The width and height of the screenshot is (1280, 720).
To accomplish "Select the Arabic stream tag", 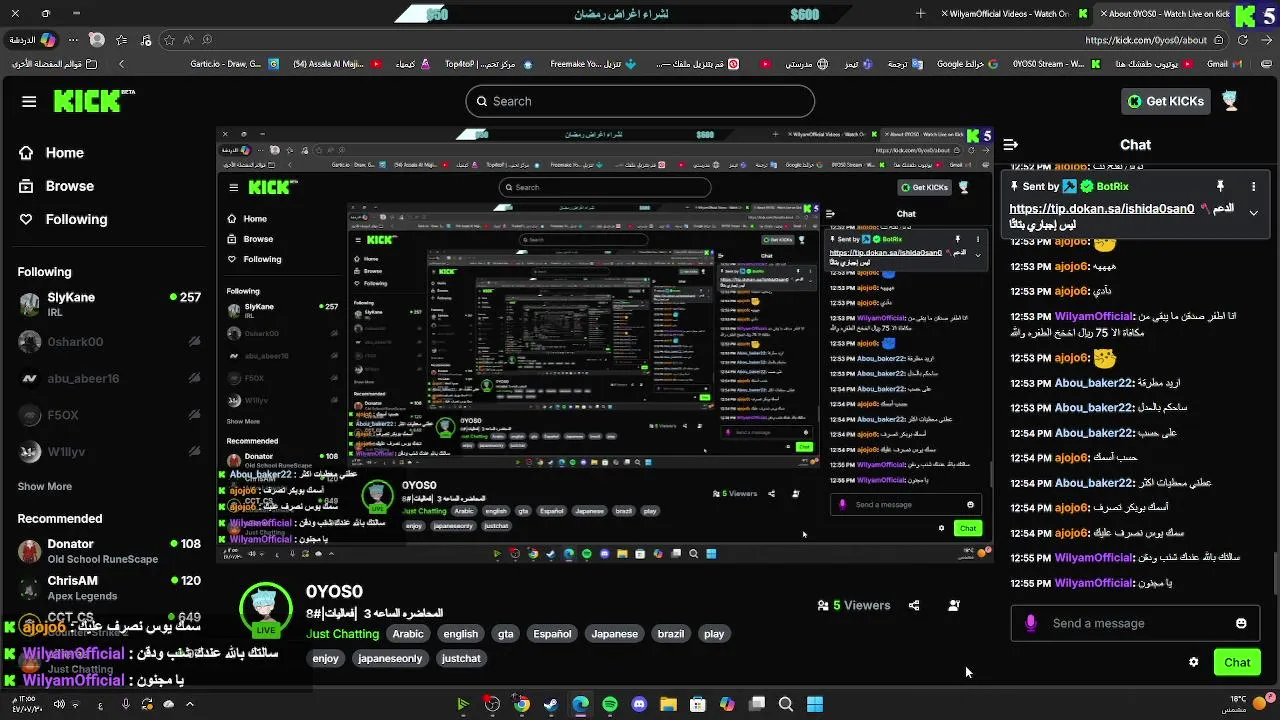I will pyautogui.click(x=408, y=634).
